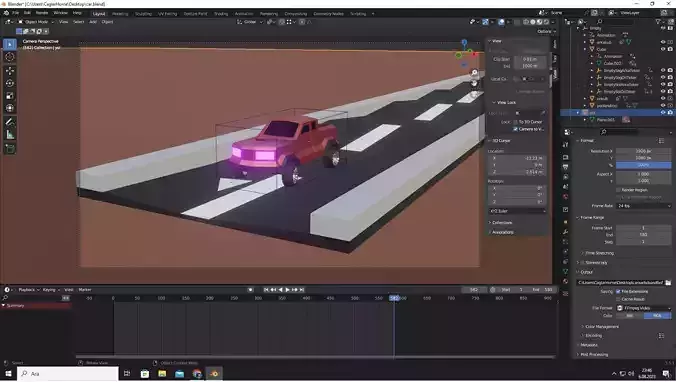
Task: Open the timeline Keying menu
Action: 50,290
